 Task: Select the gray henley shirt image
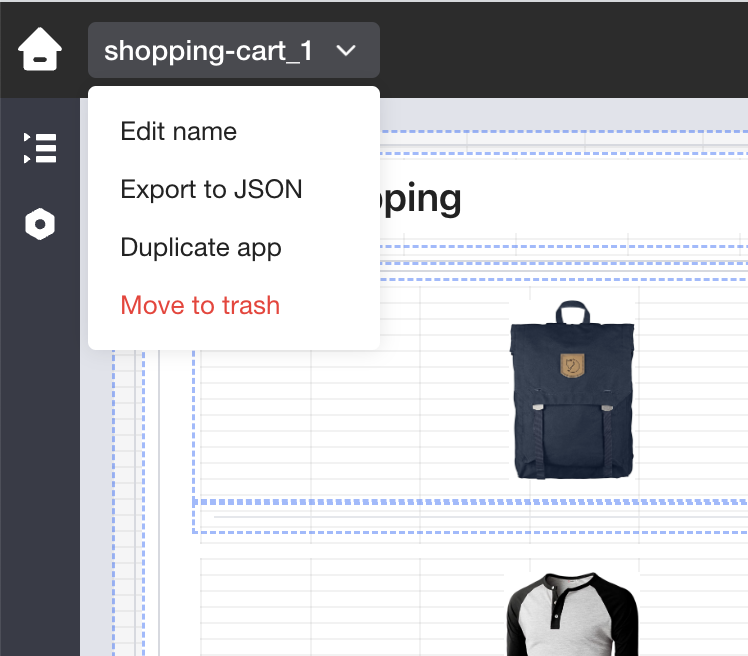(x=571, y=615)
